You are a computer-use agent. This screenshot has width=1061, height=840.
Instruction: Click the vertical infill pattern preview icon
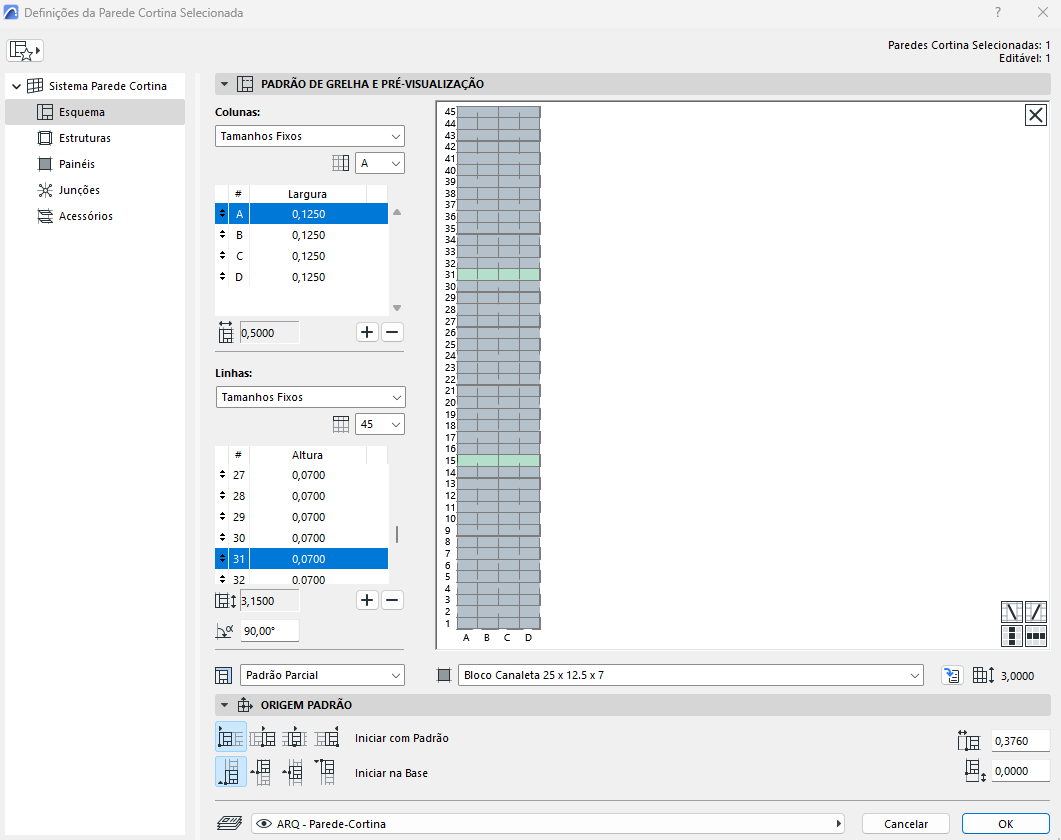tap(1011, 635)
